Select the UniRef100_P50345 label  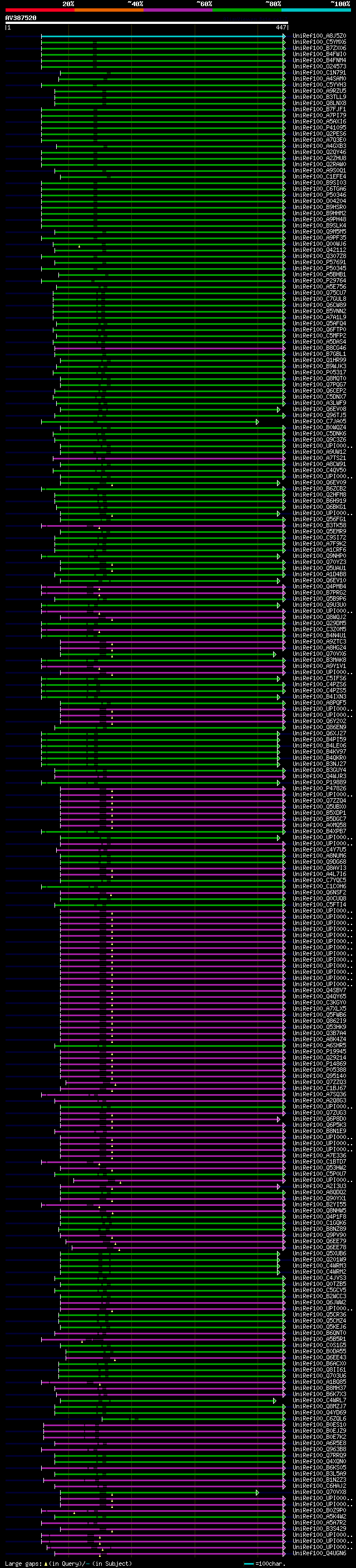pos(319,269)
